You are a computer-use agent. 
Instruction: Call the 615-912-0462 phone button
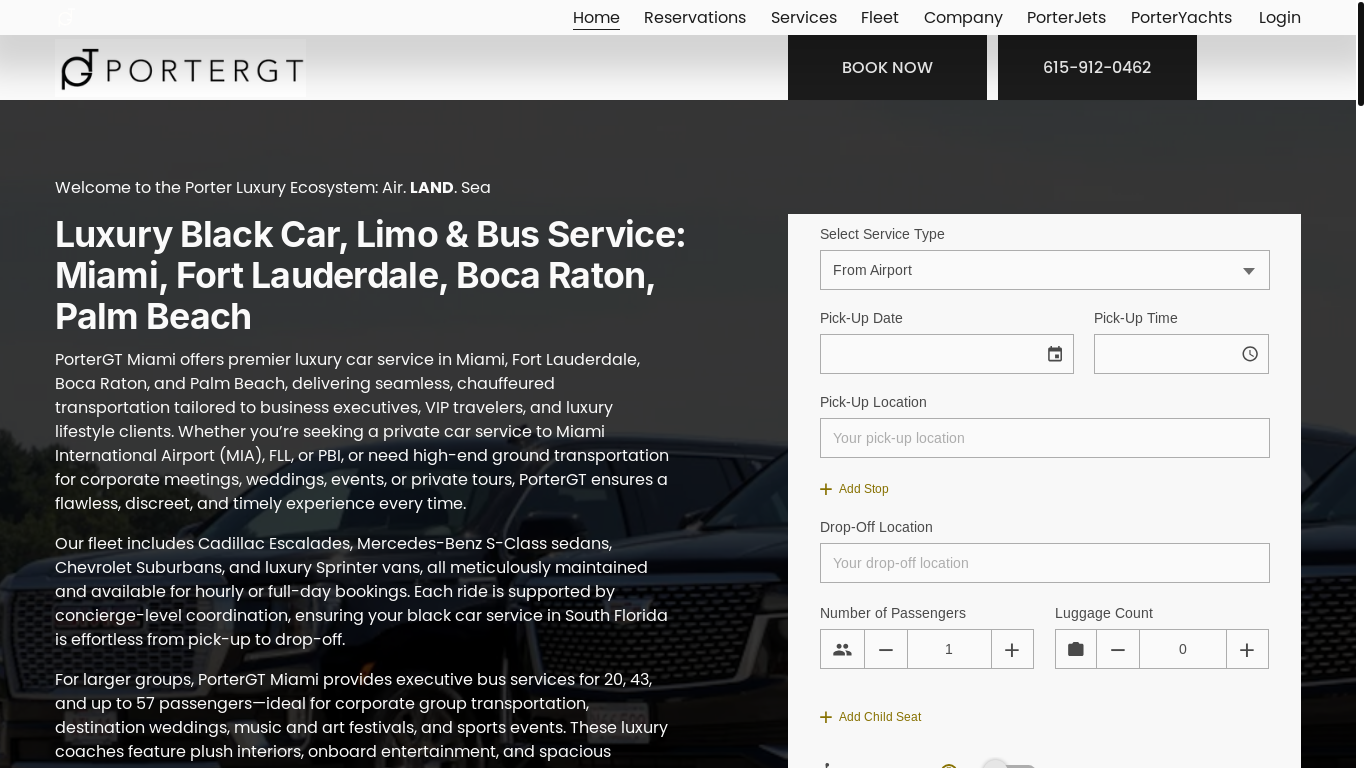pos(1097,67)
